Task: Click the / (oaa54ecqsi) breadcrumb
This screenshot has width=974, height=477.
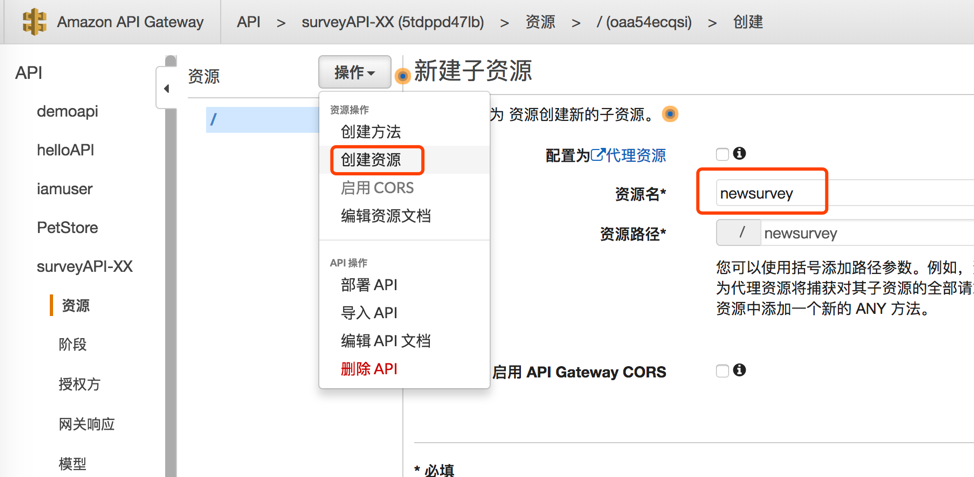Action: (644, 22)
